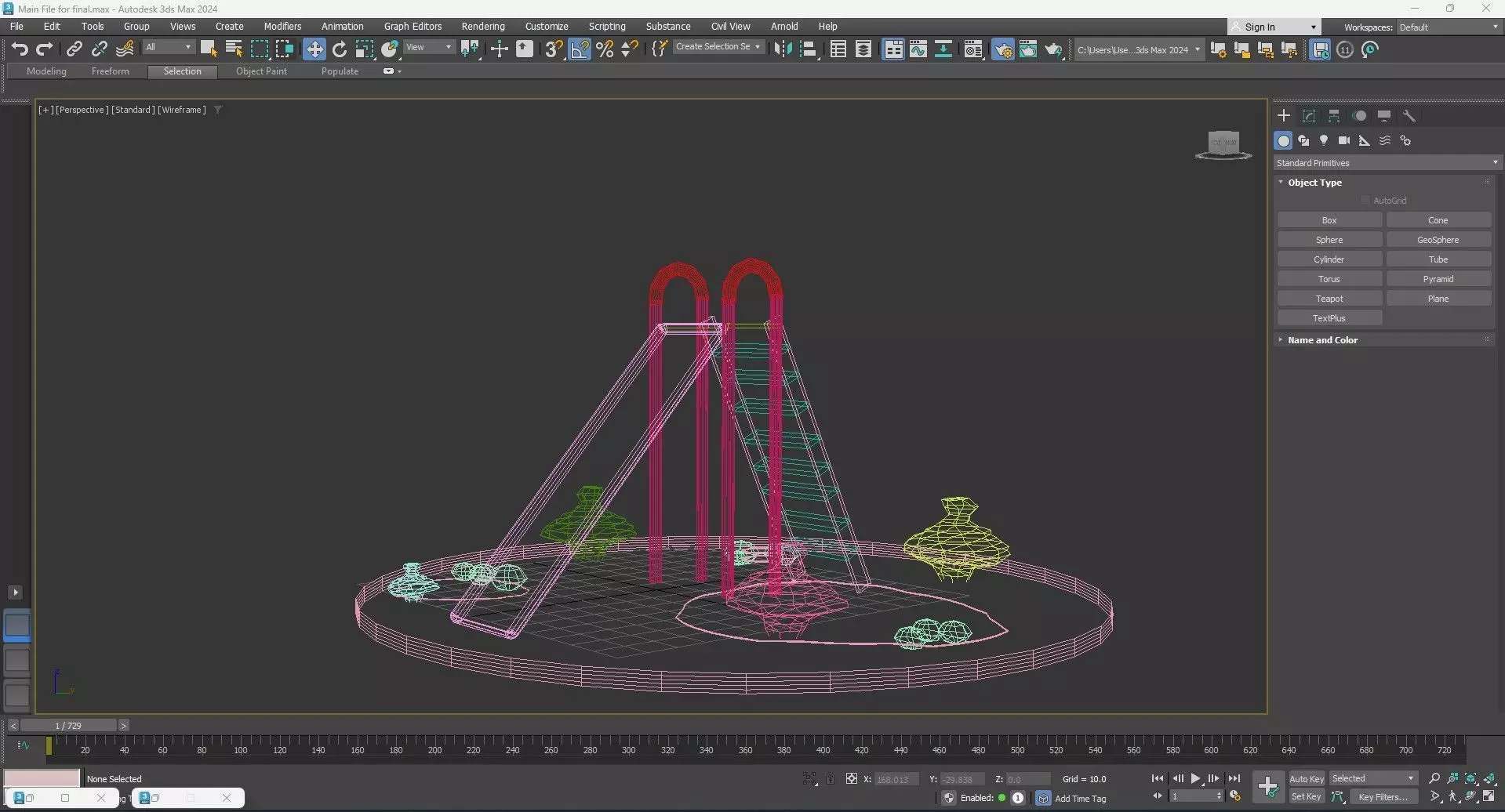
Task: Toggle the 3D Snaps button
Action: (554, 49)
